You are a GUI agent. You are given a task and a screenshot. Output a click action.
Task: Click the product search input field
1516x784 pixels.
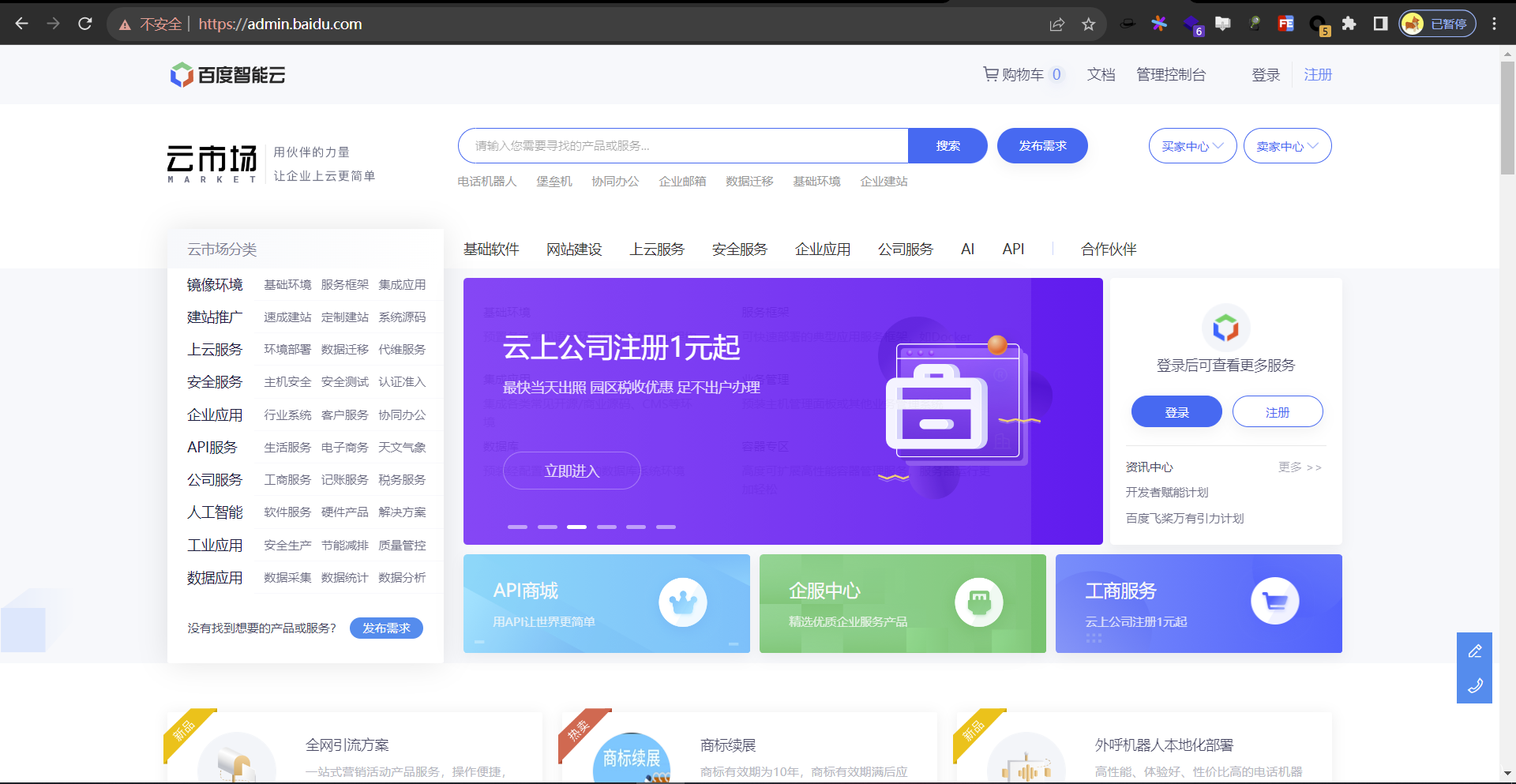click(x=683, y=146)
